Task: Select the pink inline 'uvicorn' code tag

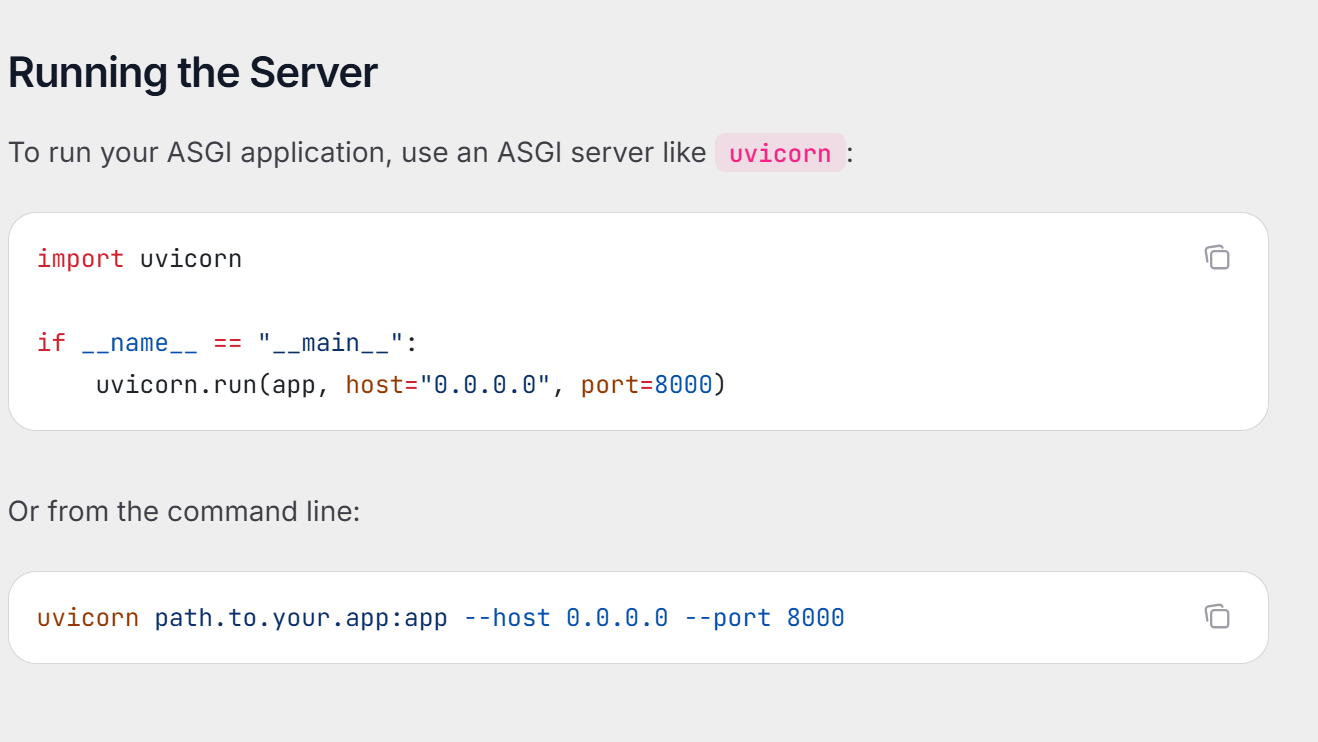Action: click(780, 153)
